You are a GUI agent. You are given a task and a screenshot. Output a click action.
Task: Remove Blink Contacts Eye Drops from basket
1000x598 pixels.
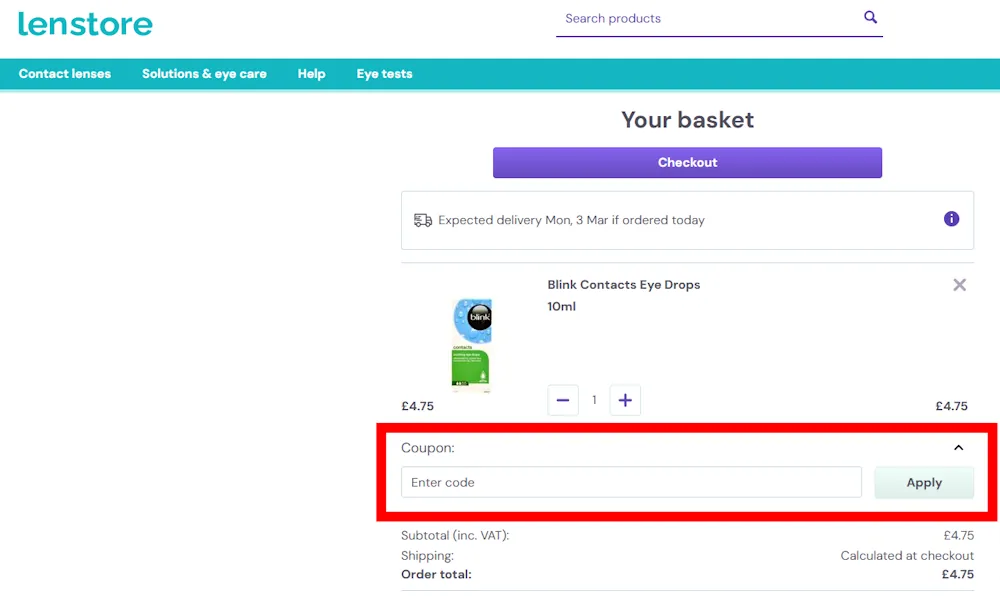[x=959, y=285]
